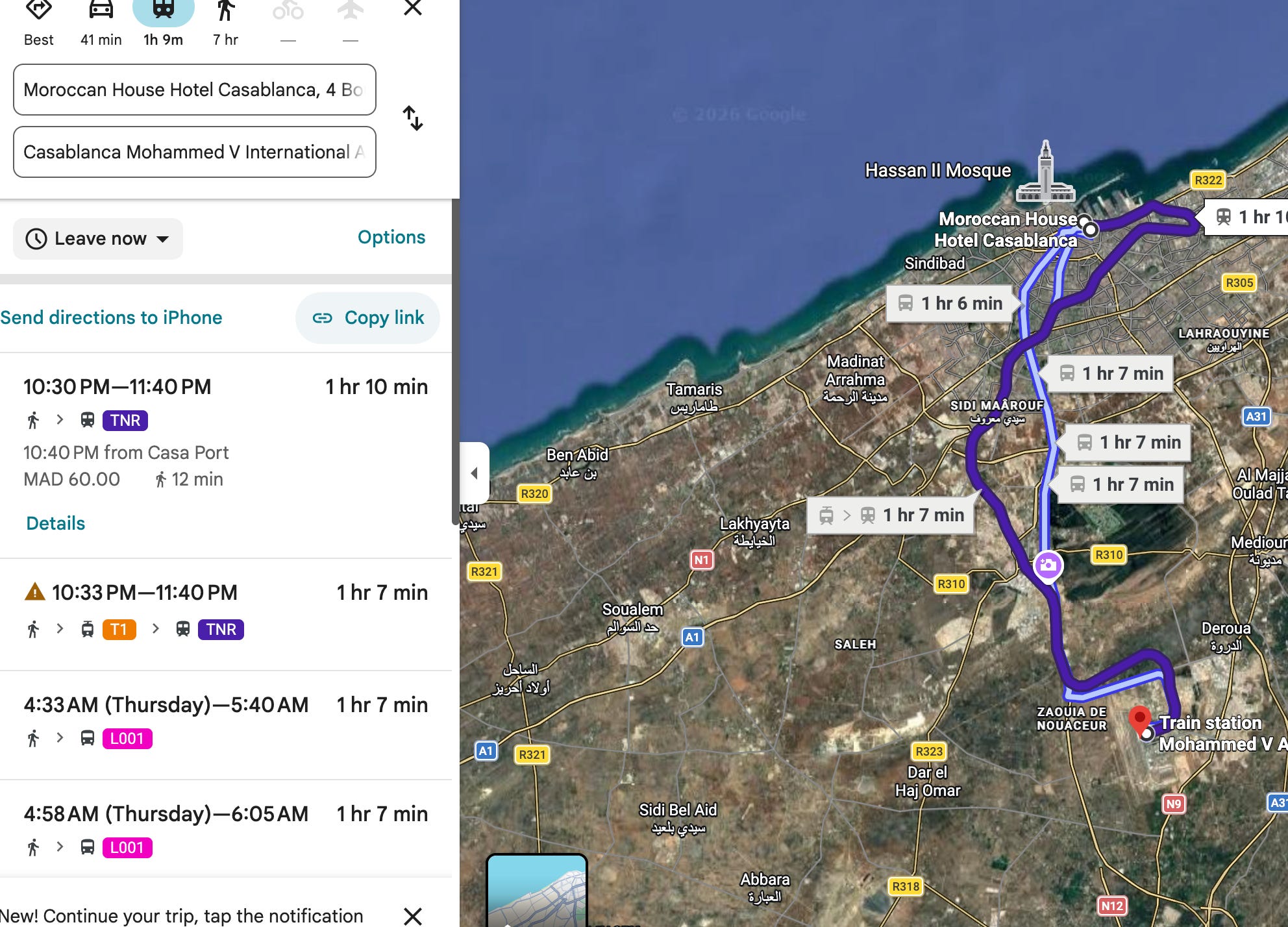The height and width of the screenshot is (927, 1288).
Task: Click the L001 badge on 4:58 AM route
Action: pyautogui.click(x=127, y=848)
